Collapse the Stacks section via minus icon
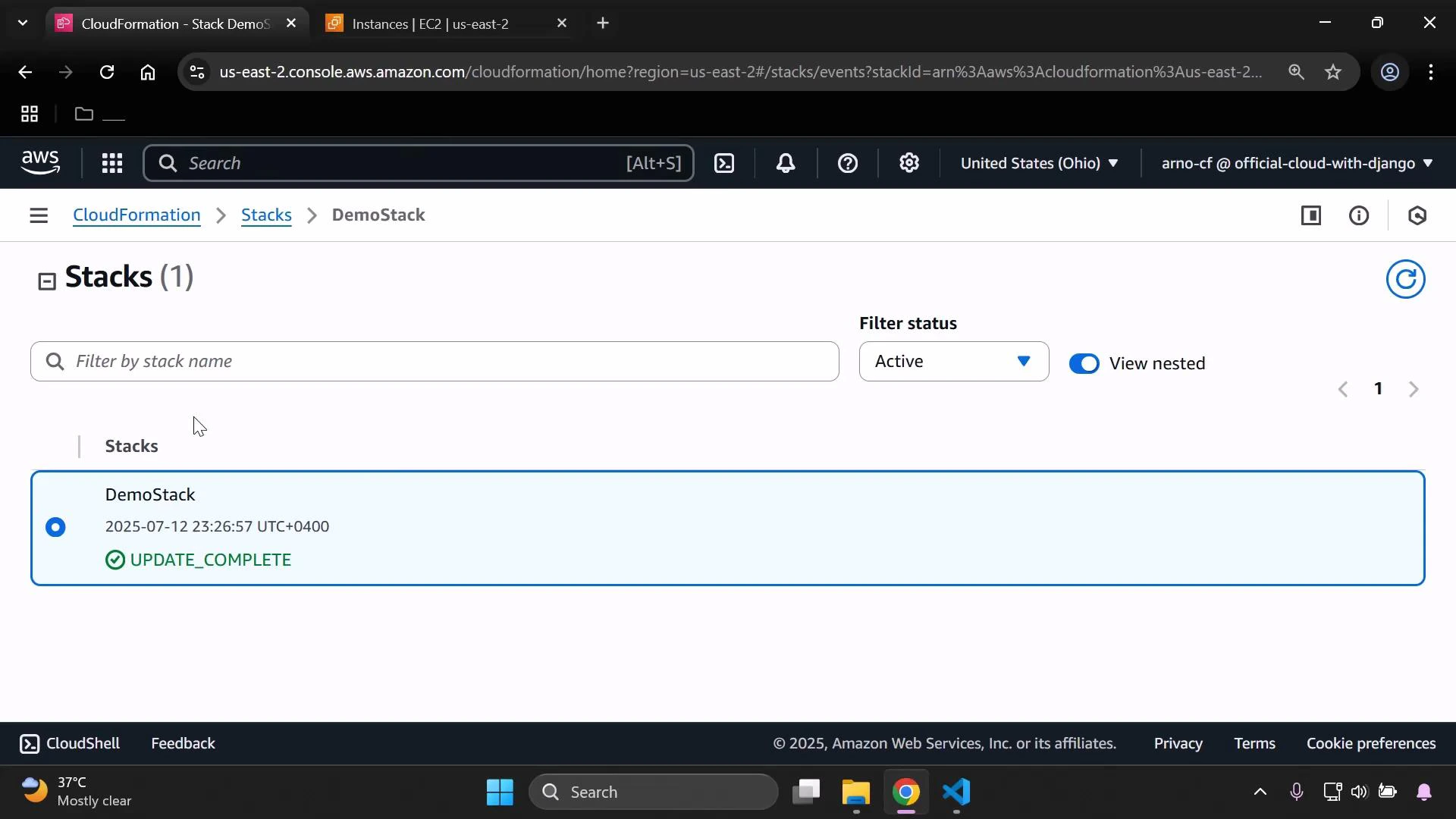The height and width of the screenshot is (819, 1456). [x=47, y=280]
